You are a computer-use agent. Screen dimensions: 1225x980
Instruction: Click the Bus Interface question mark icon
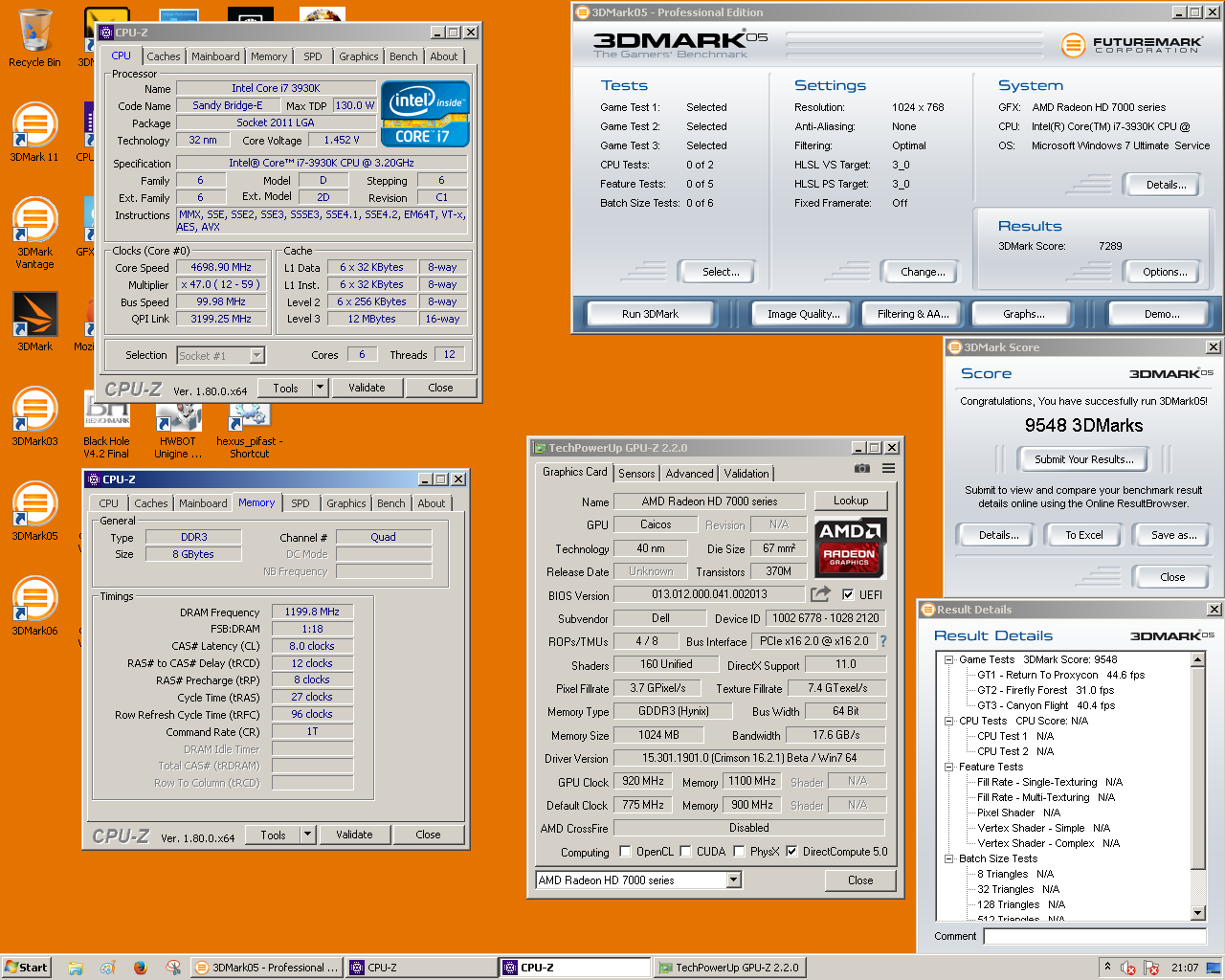point(882,641)
